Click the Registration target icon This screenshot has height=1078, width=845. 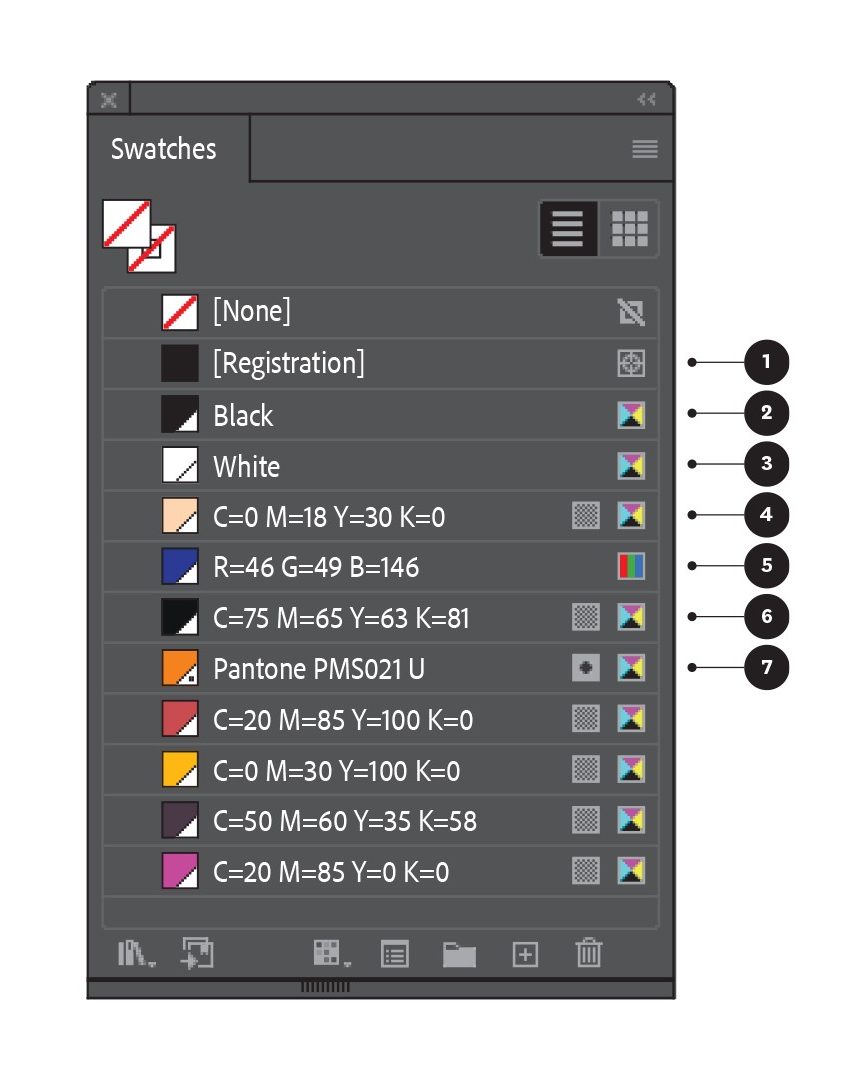(x=633, y=362)
